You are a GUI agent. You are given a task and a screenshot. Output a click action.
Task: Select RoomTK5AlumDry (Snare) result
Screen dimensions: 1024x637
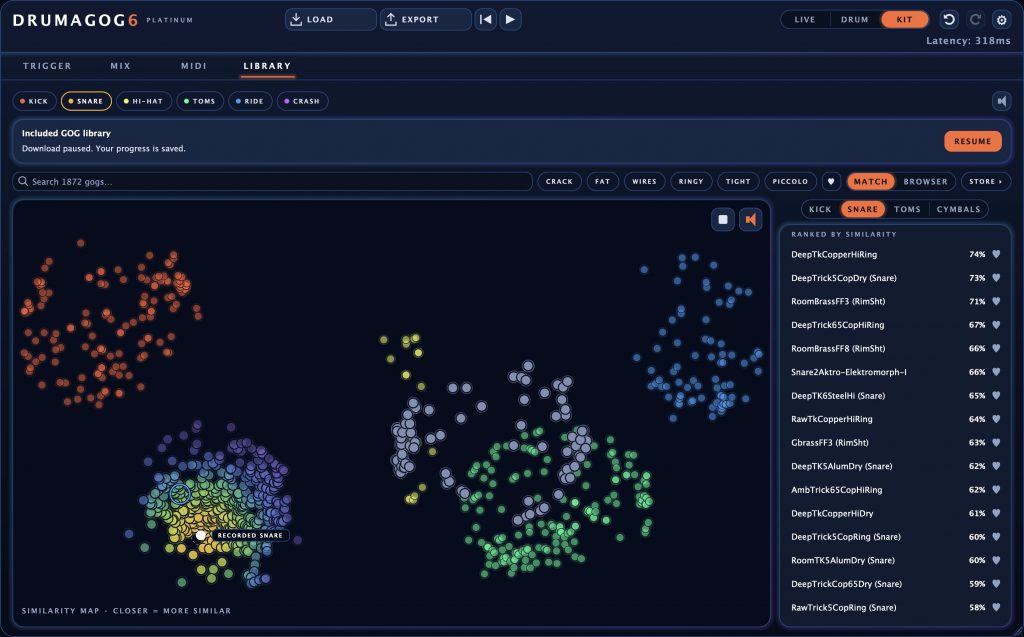(x=895, y=560)
